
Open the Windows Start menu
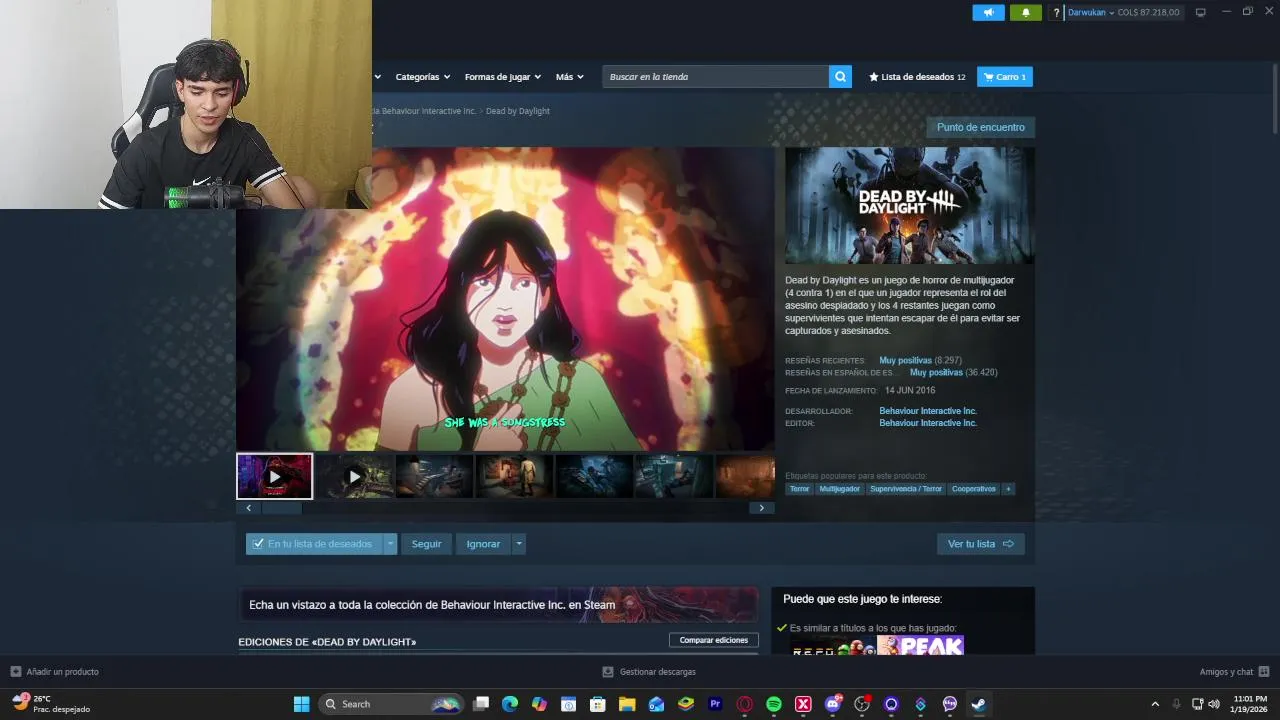pyautogui.click(x=301, y=704)
